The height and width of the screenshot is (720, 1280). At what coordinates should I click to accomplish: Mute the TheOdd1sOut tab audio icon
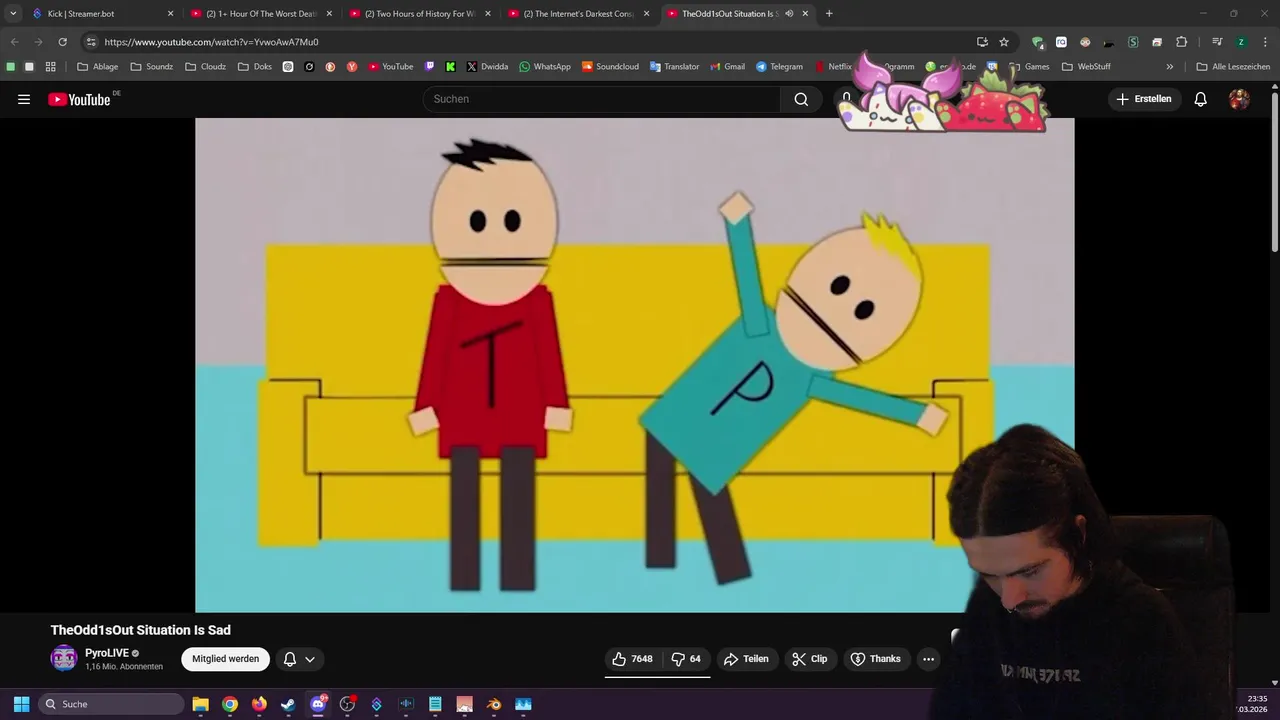[789, 14]
